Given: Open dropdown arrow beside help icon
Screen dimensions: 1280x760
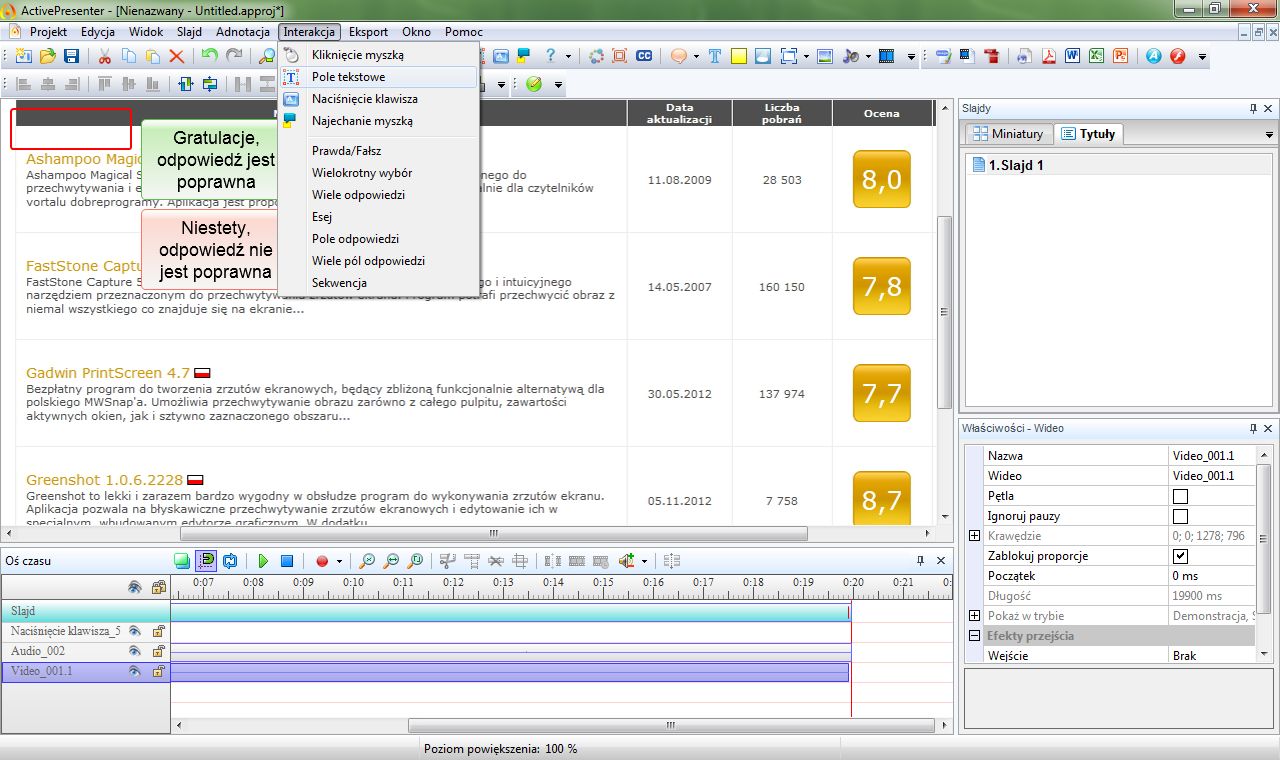Looking at the screenshot, I should (x=568, y=57).
